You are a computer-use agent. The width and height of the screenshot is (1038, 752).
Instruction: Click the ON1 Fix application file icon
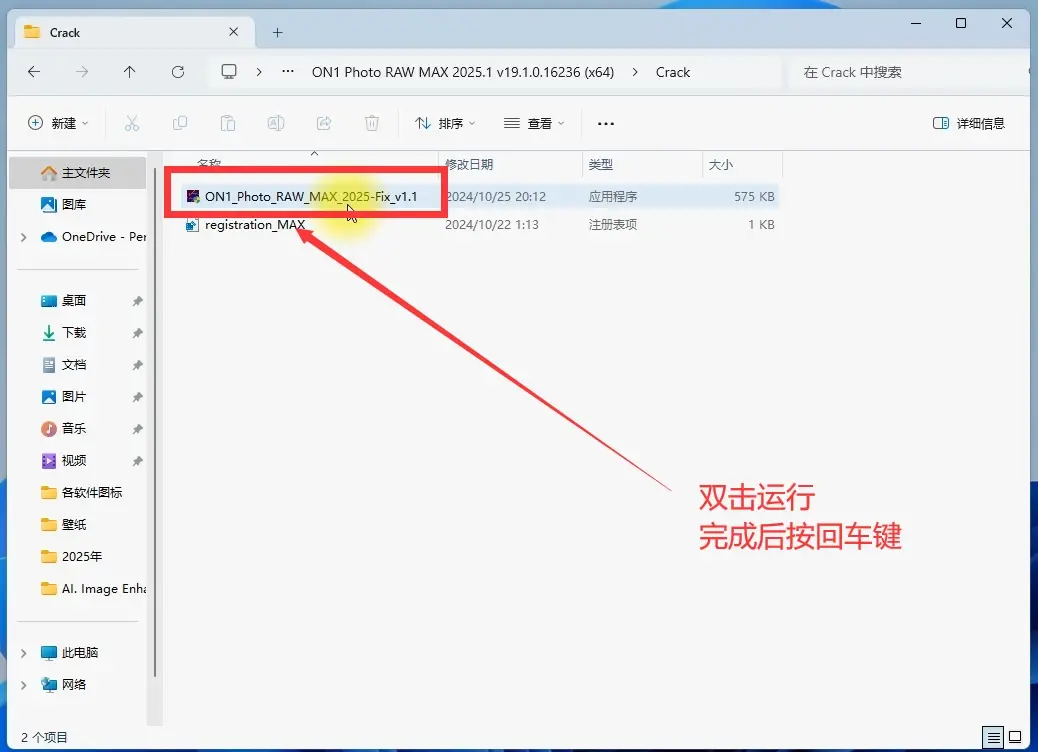click(x=193, y=197)
